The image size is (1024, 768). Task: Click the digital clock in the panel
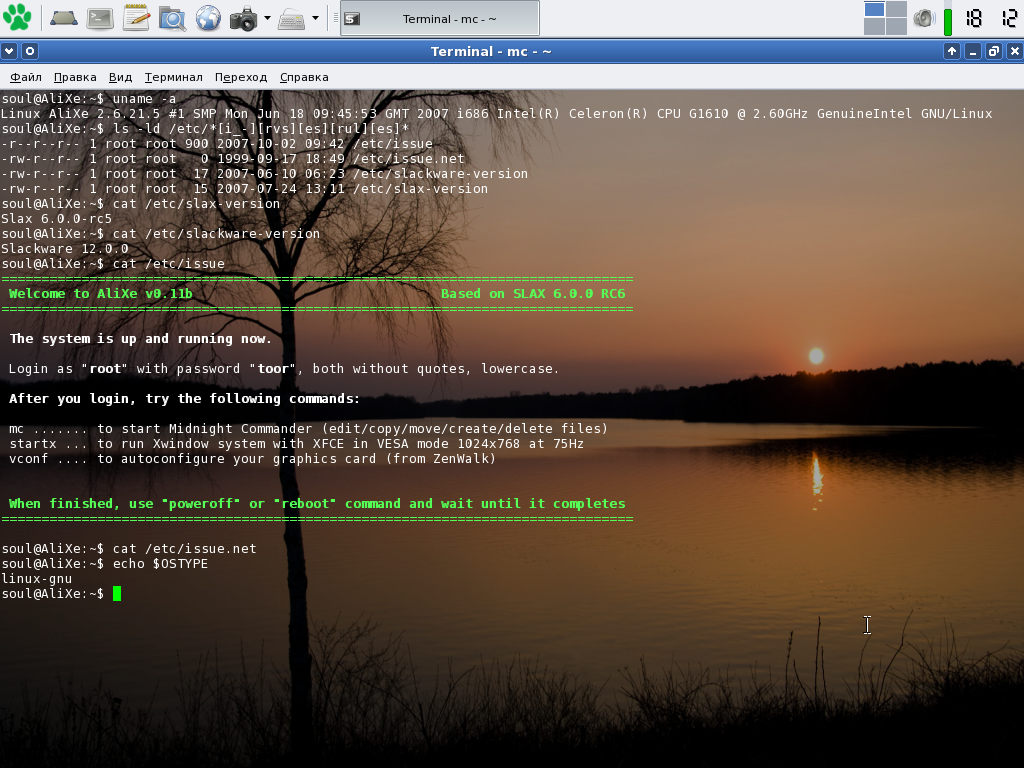991,18
